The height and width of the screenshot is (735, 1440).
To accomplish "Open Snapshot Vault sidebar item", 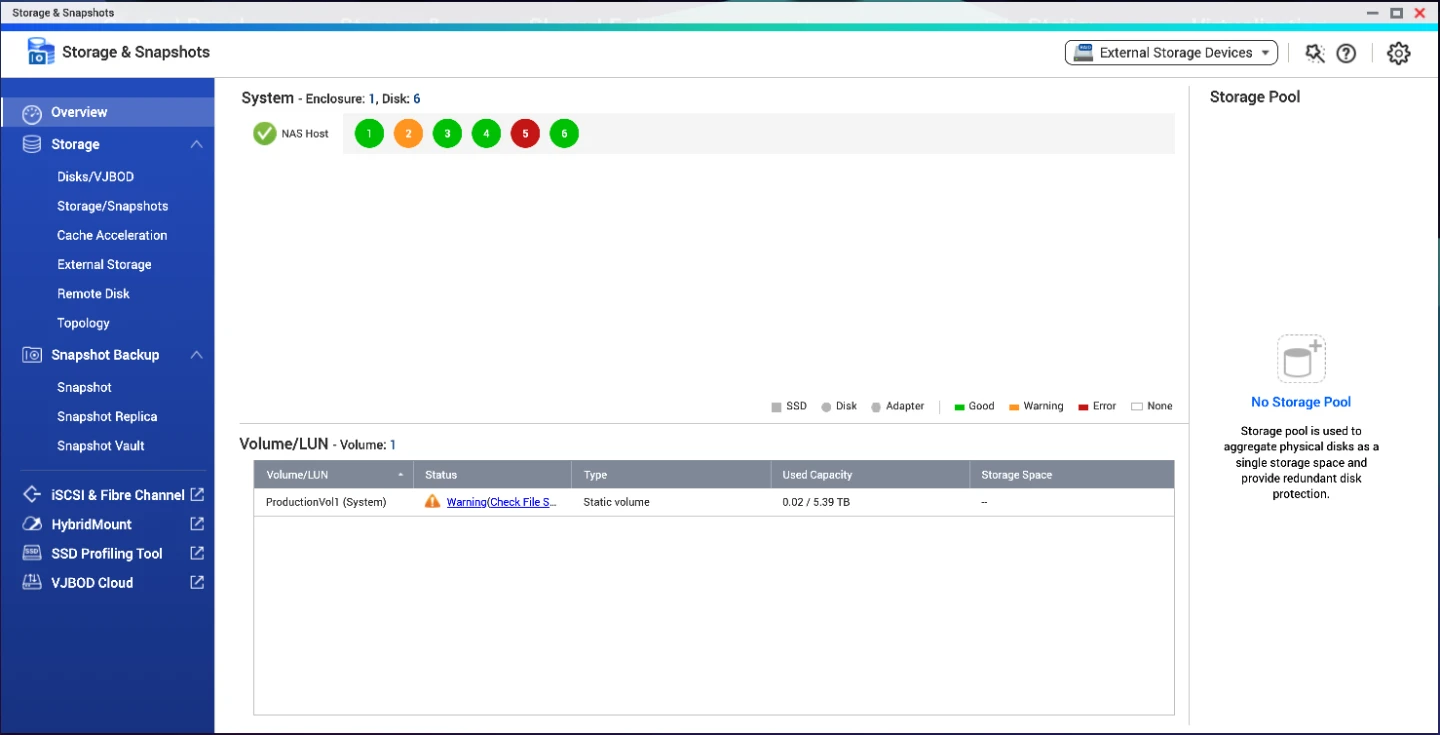I will [x=100, y=445].
